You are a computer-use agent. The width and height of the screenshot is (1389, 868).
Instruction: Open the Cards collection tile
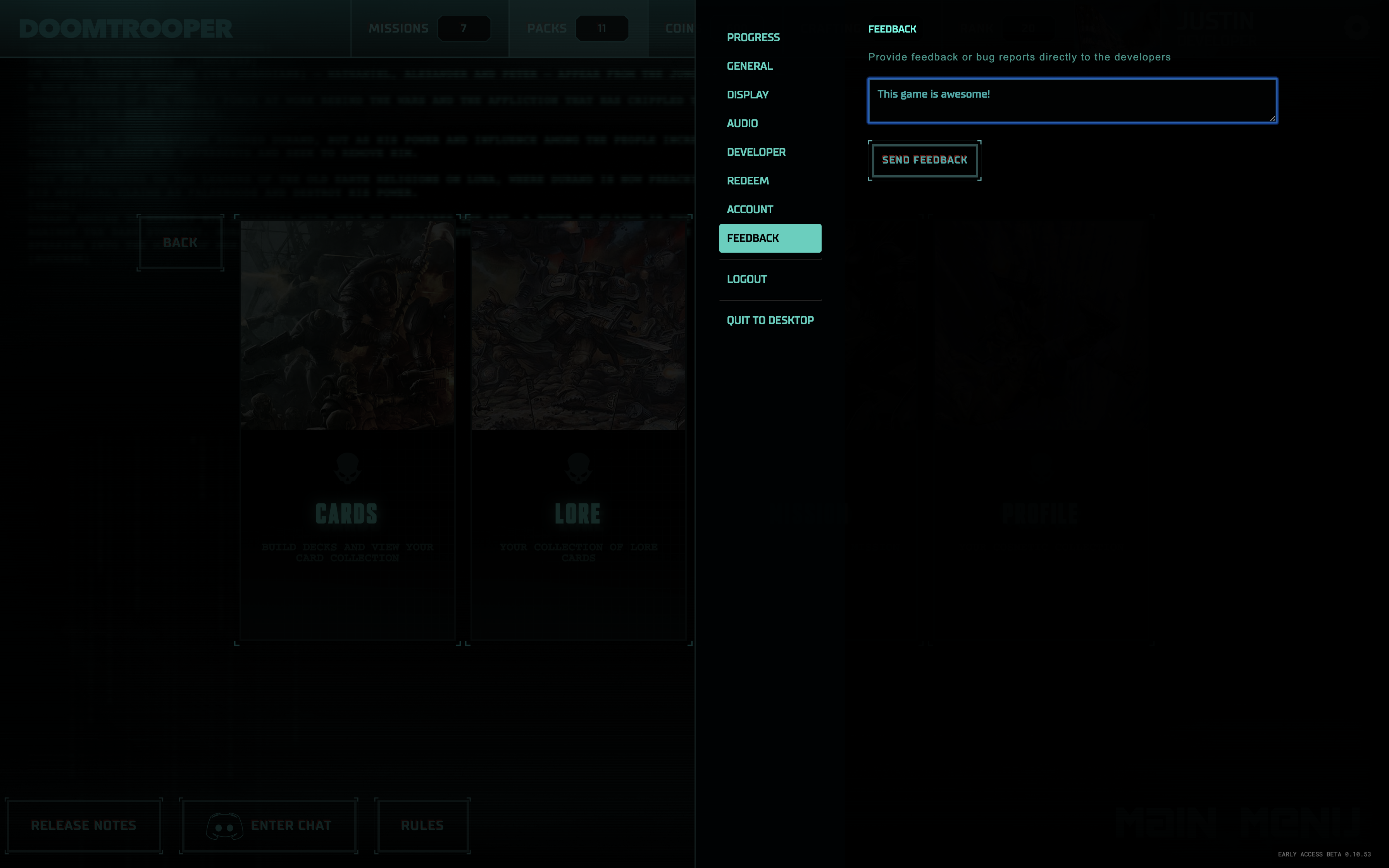coord(347,430)
